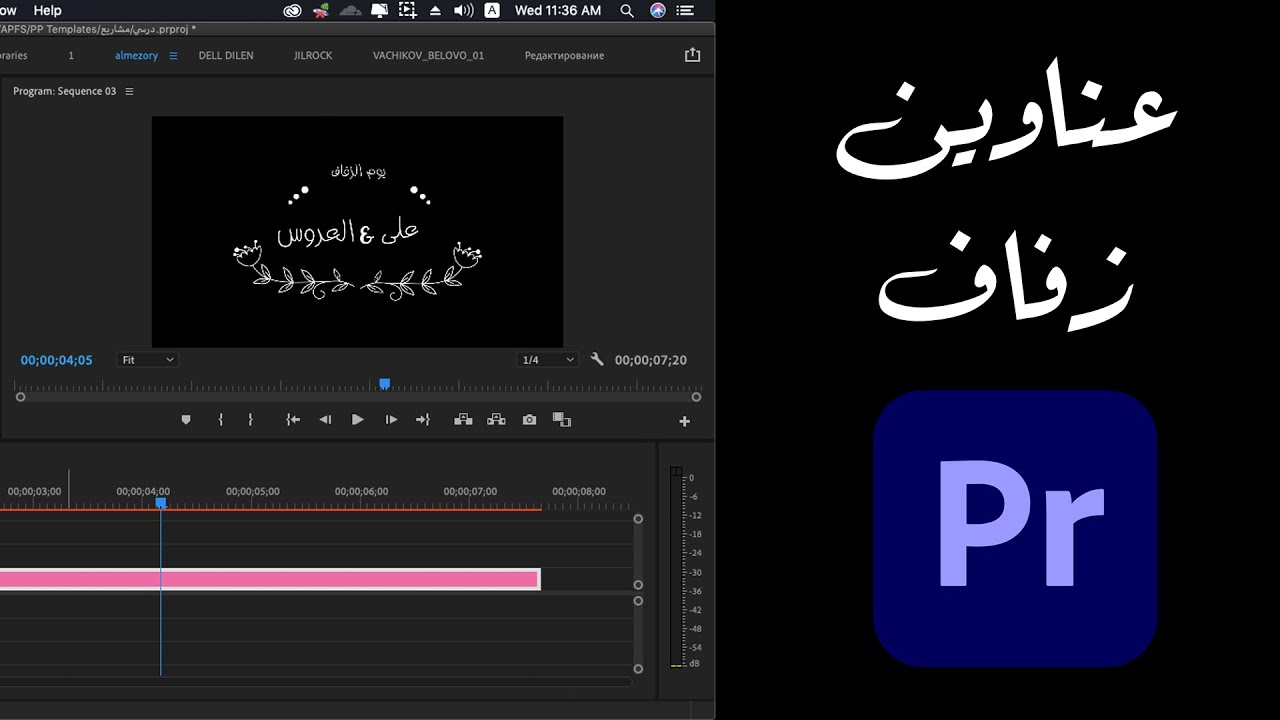
Task: Open volume control in menu bar
Action: (463, 10)
